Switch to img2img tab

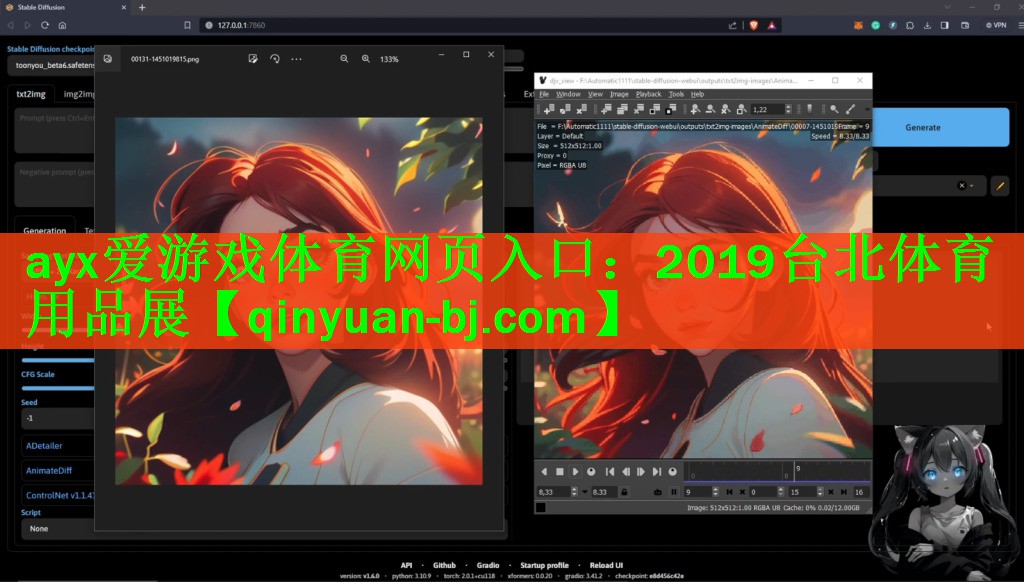(78, 94)
